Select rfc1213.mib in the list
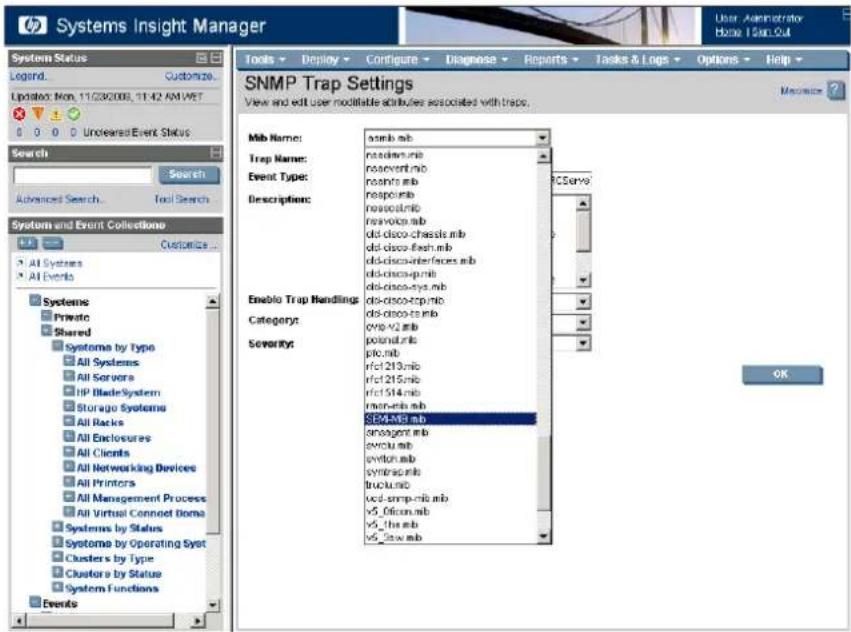The height and width of the screenshot is (632, 851). point(450,366)
